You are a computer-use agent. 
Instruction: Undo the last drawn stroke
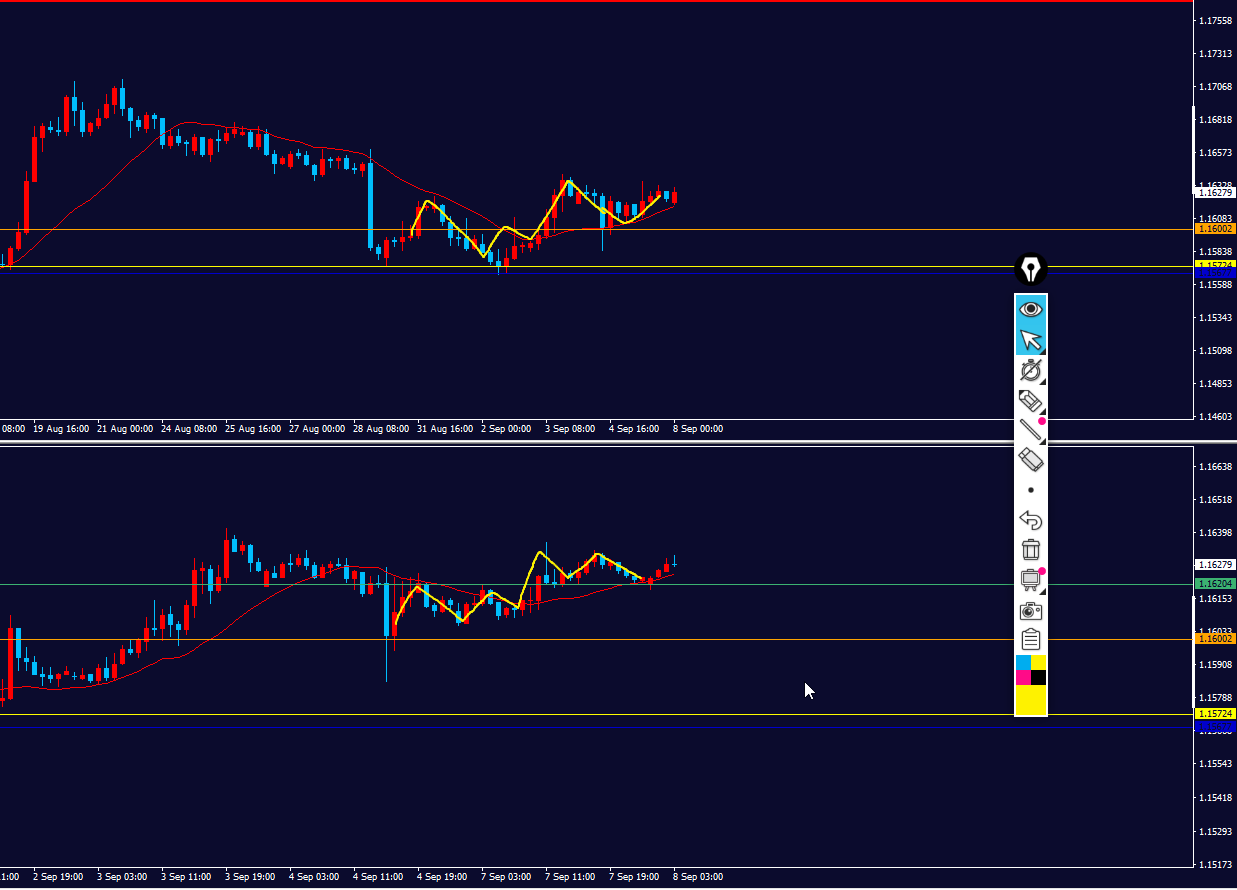[x=1031, y=520]
